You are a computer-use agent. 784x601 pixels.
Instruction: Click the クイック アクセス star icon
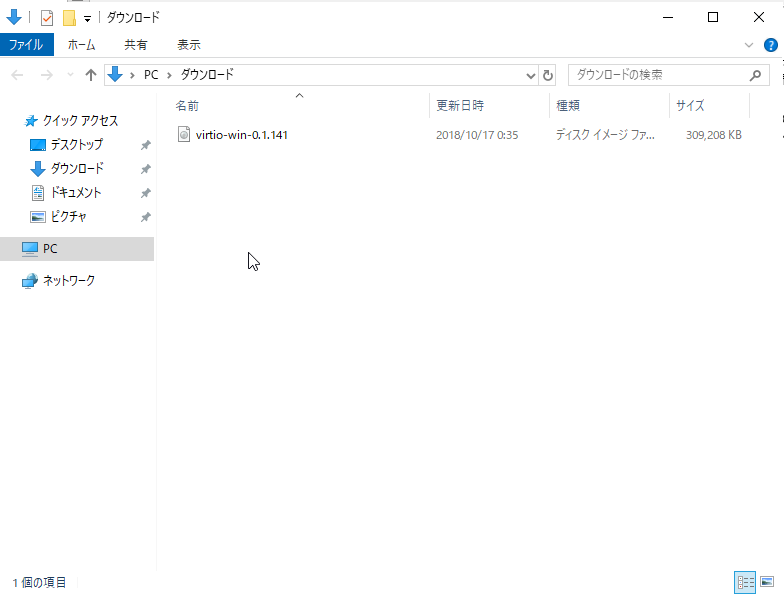(x=31, y=120)
